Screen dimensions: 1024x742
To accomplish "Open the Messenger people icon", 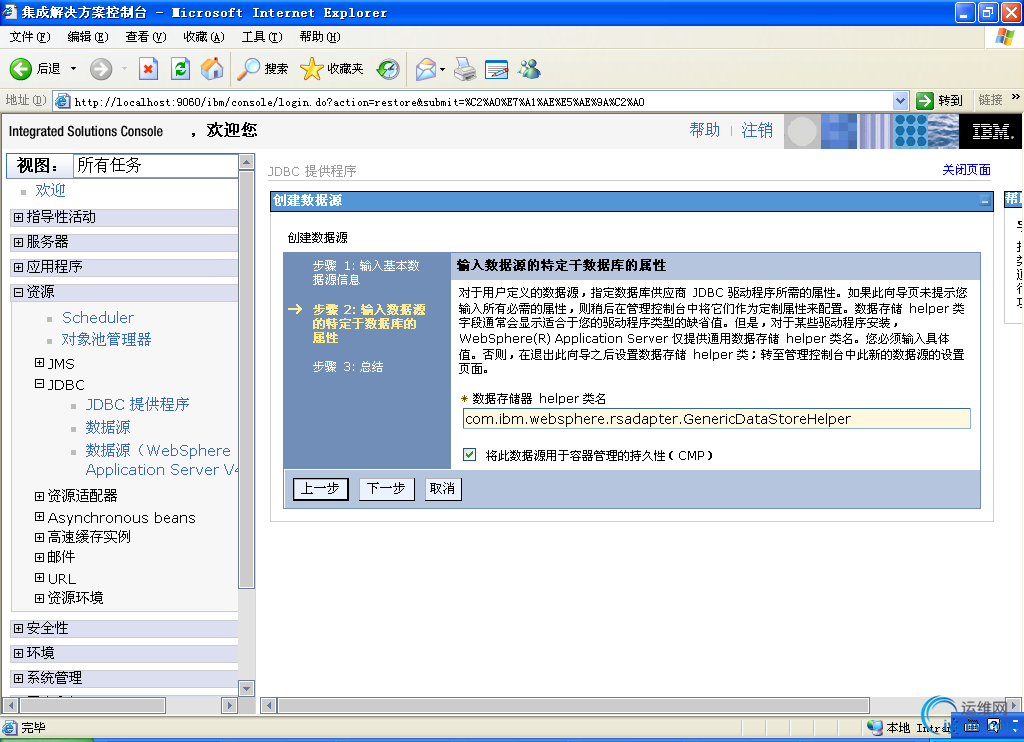I will pos(530,69).
